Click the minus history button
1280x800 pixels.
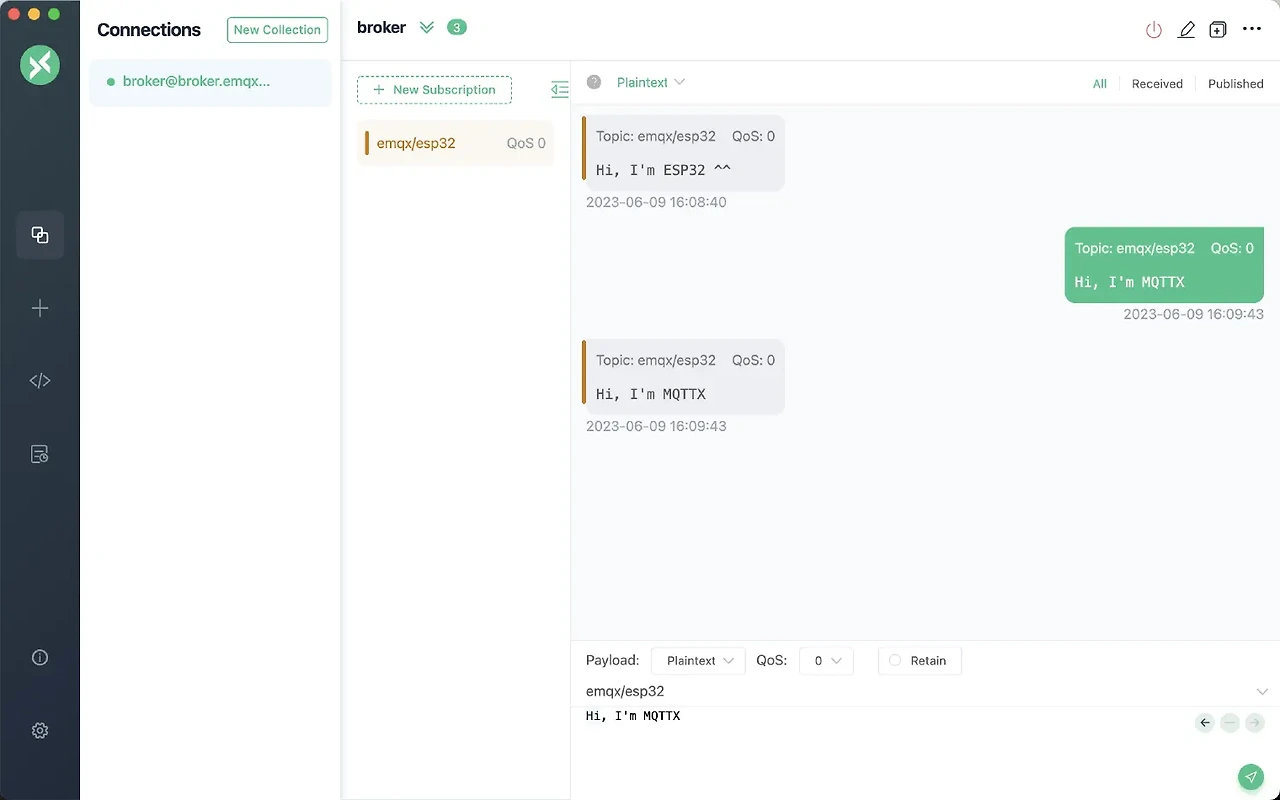(x=1230, y=722)
